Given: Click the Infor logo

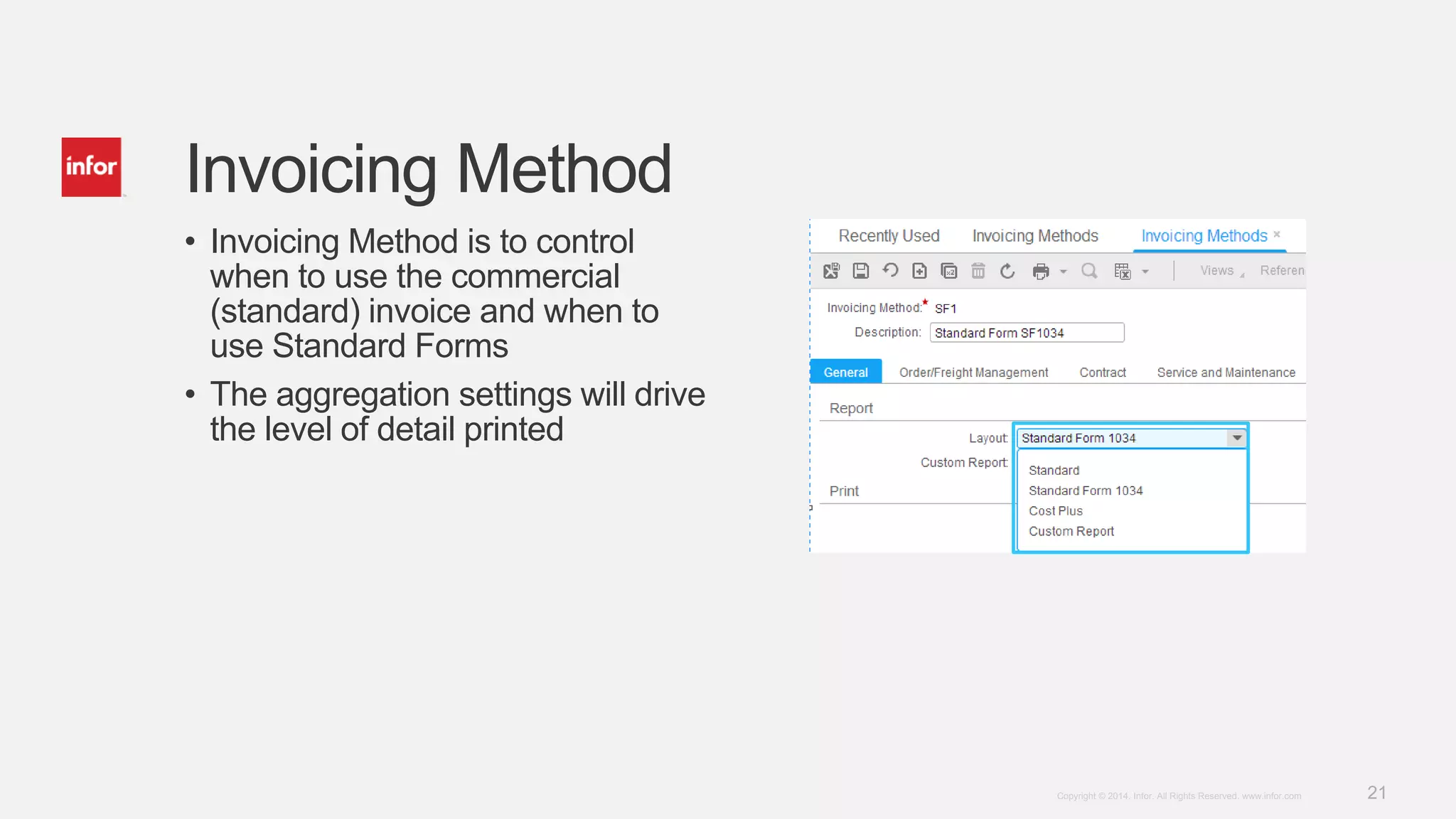Looking at the screenshot, I should tap(92, 167).
